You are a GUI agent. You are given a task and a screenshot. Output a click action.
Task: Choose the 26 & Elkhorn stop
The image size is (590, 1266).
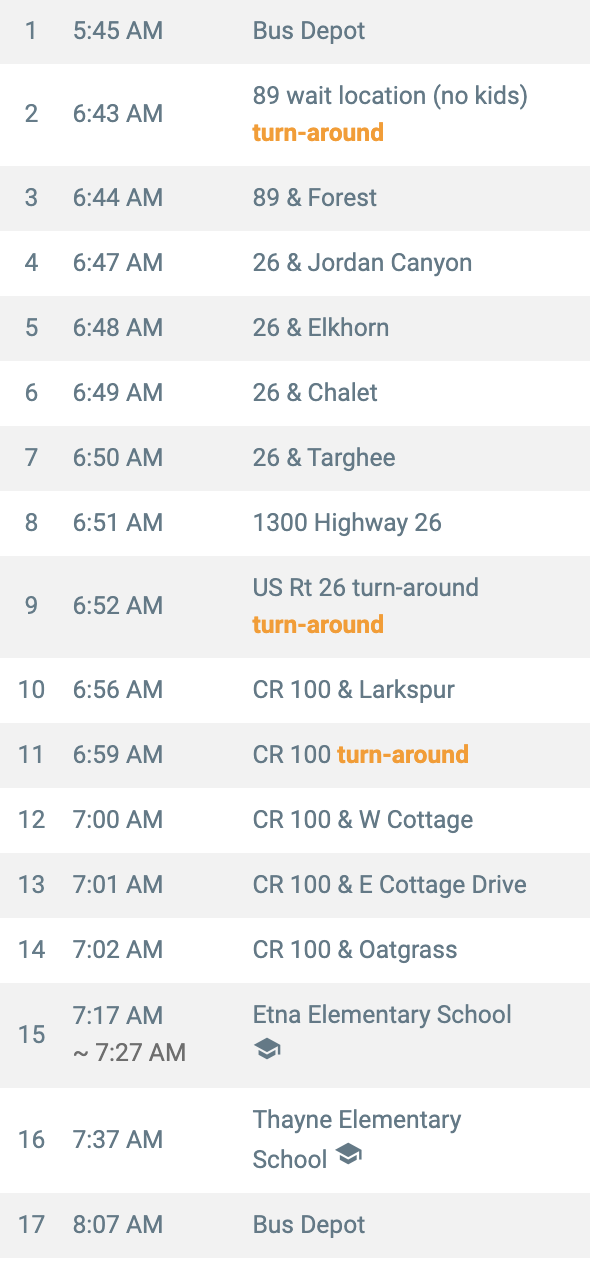point(295,328)
